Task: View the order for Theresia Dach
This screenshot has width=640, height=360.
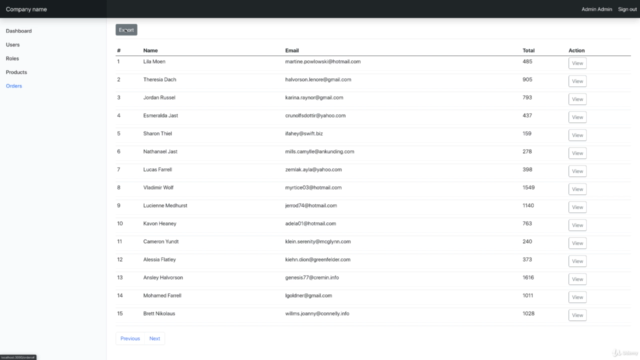Action: click(x=577, y=81)
